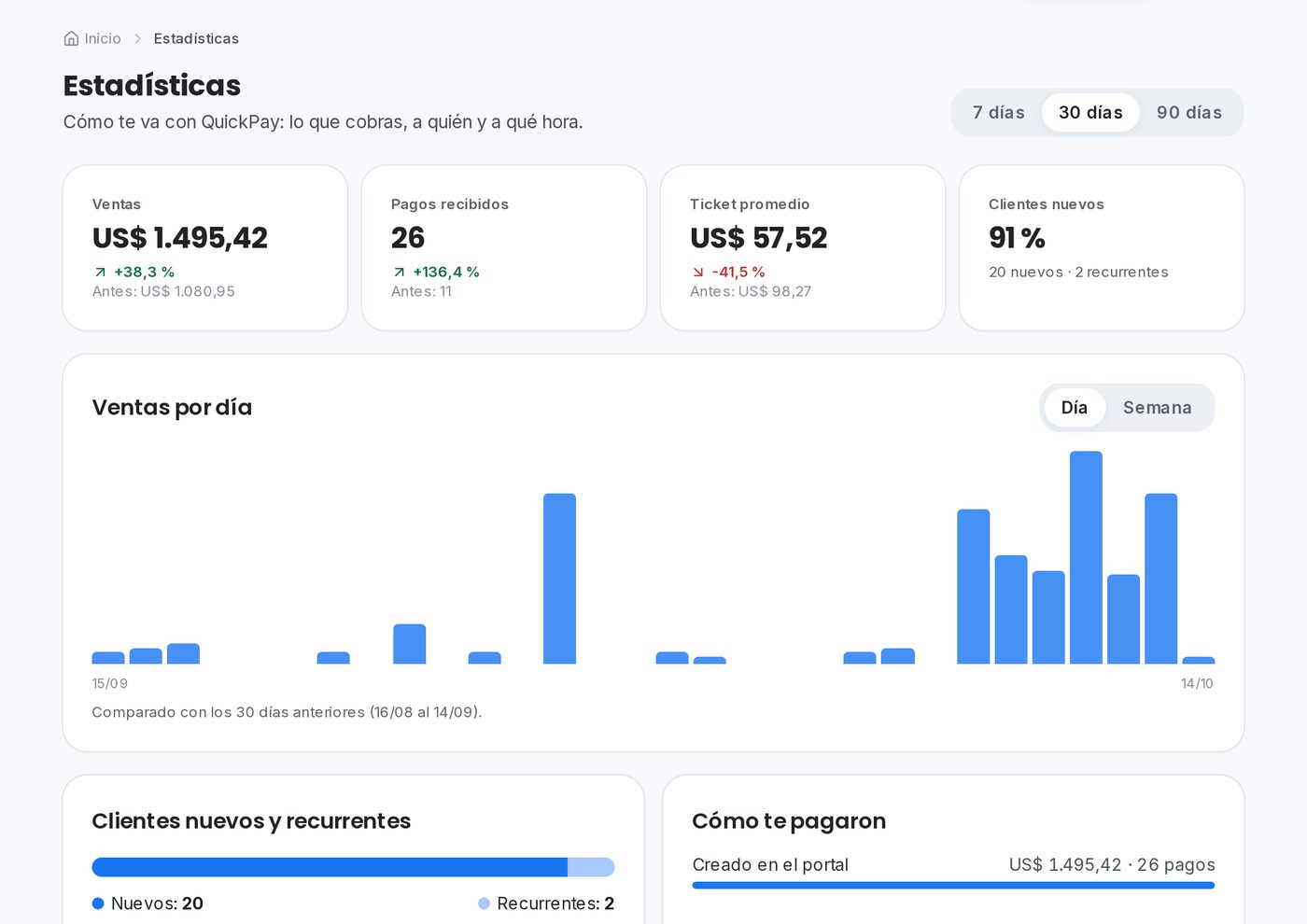Click the home icon in the breadcrumb
The image size is (1307, 924).
(x=71, y=38)
